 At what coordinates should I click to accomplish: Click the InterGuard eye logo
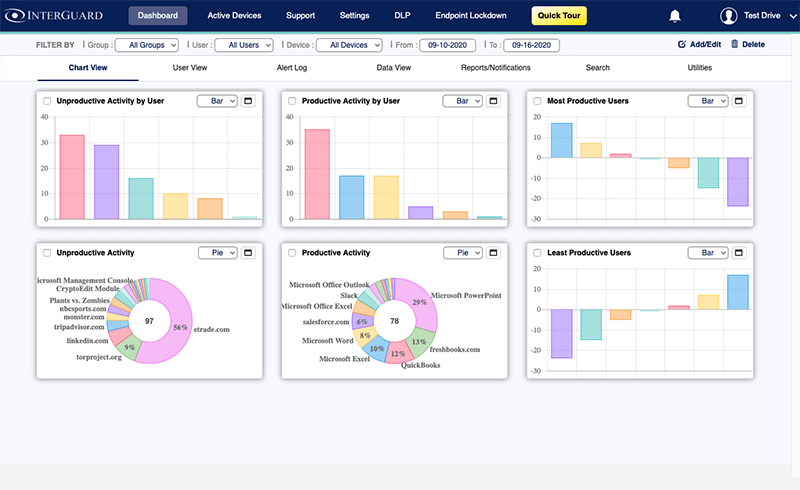[15, 15]
